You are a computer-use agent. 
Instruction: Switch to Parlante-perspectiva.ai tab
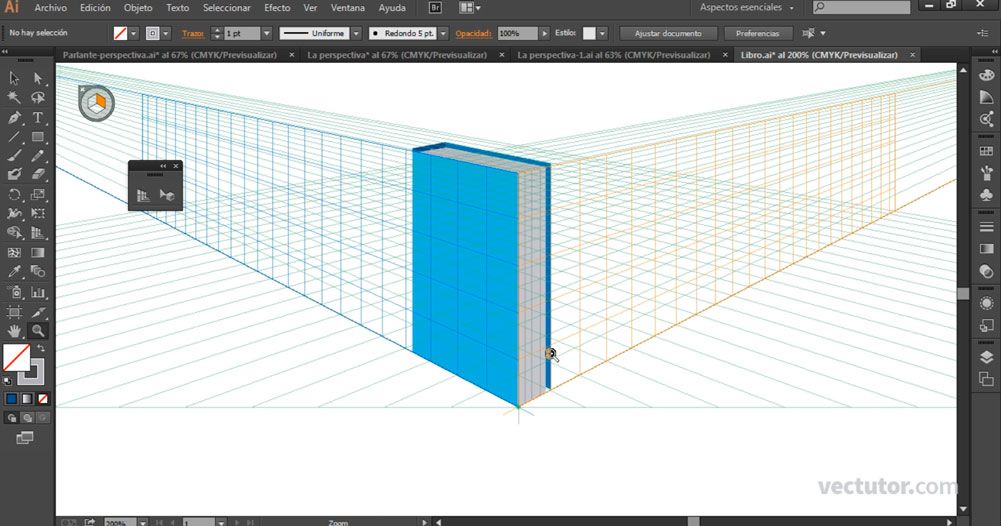coord(170,55)
